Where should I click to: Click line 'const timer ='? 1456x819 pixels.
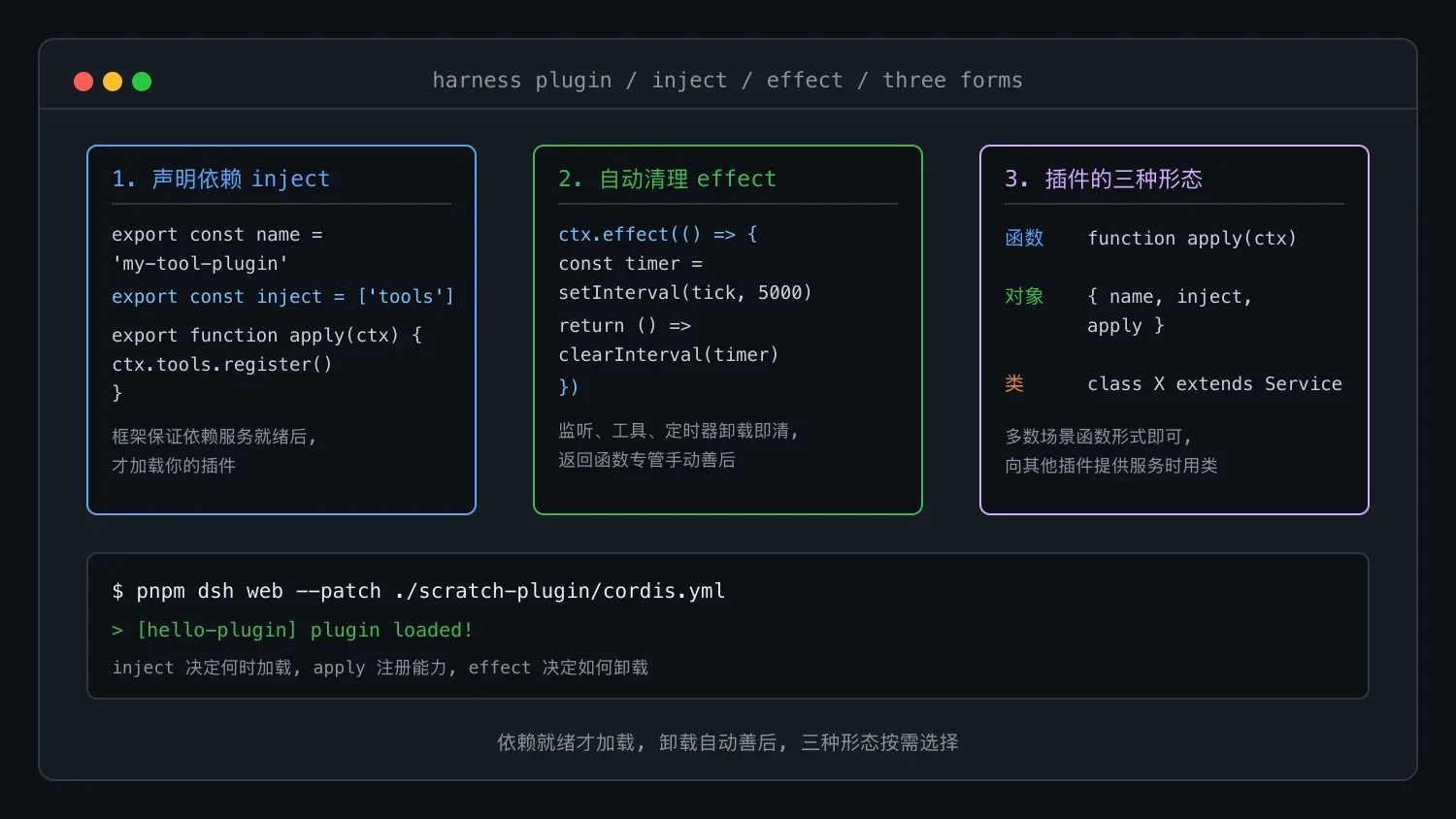pyautogui.click(x=630, y=264)
